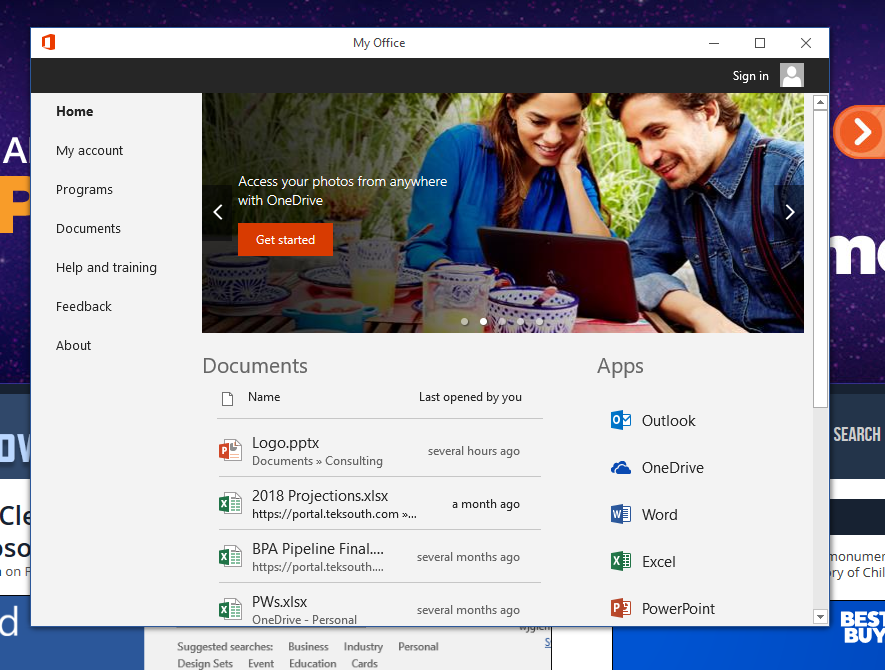The height and width of the screenshot is (670, 885).
Task: Click Industry suggested search in background
Action: coord(363,646)
